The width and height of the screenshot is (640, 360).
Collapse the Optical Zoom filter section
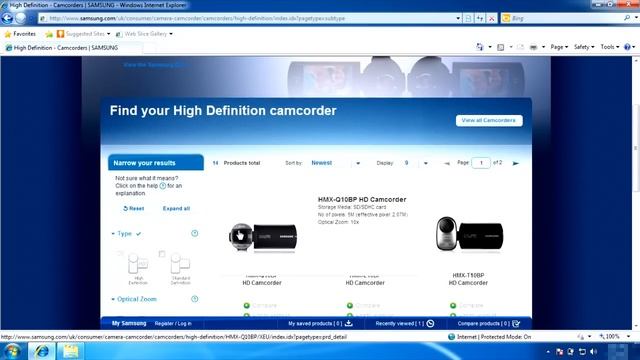tap(113, 299)
